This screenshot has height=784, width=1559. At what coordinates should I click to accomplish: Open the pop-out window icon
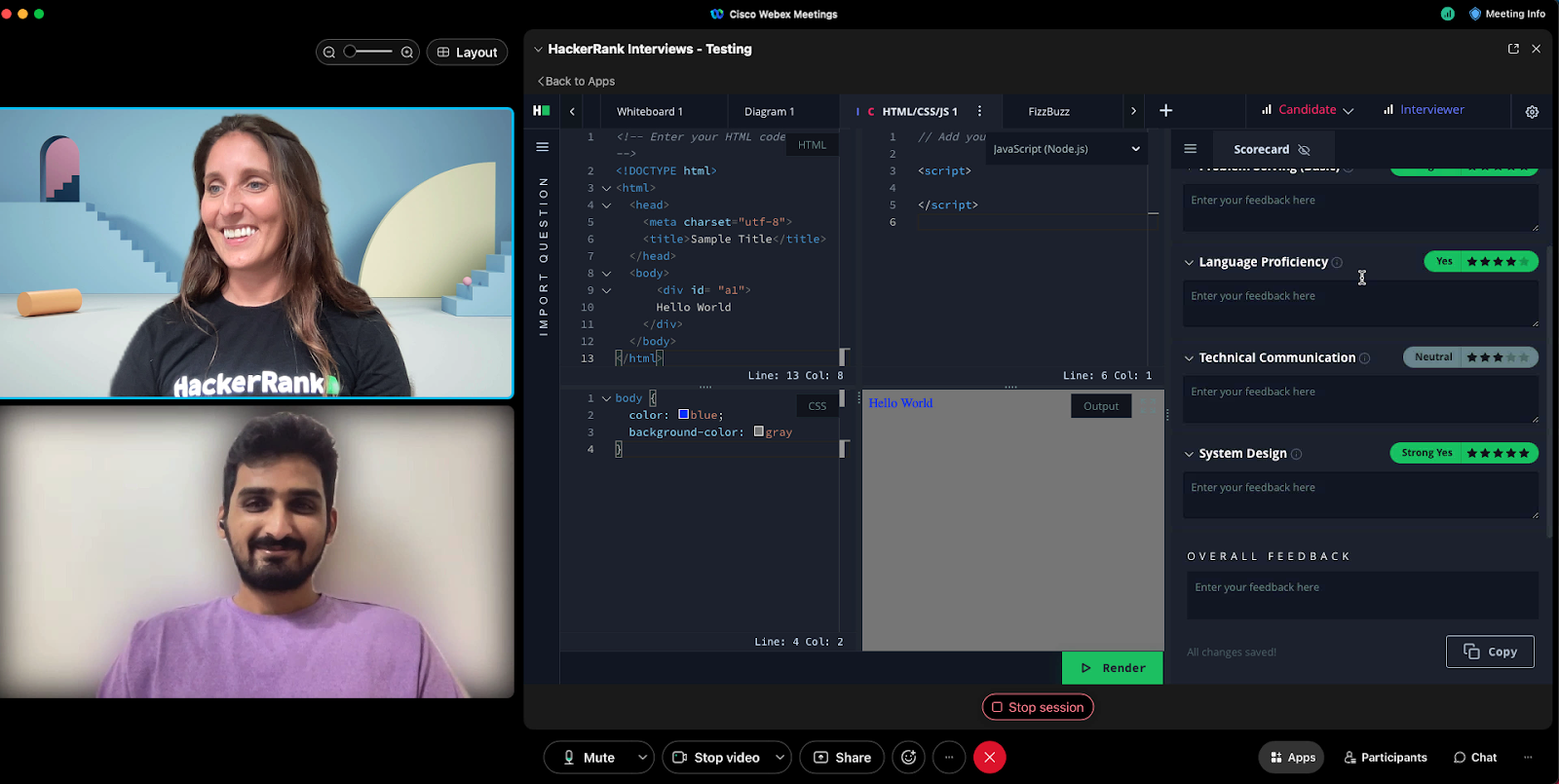point(1513,49)
